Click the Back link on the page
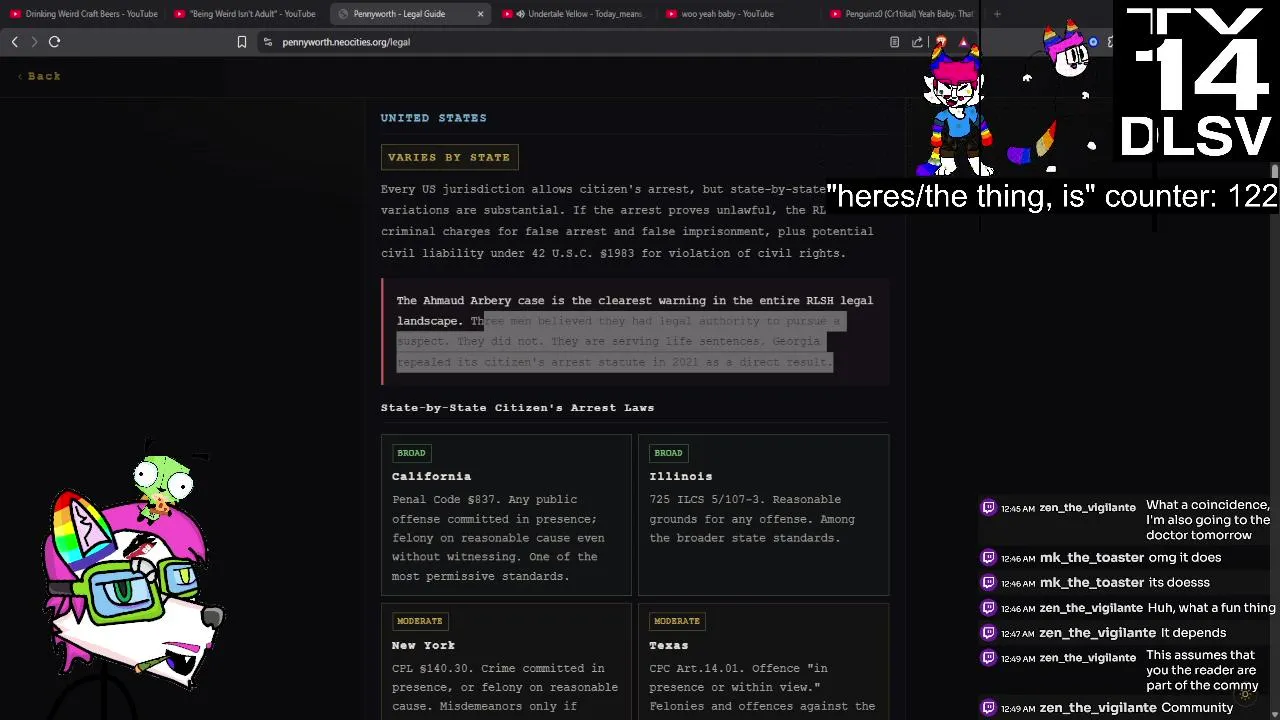The width and height of the screenshot is (1280, 720). pos(39,76)
